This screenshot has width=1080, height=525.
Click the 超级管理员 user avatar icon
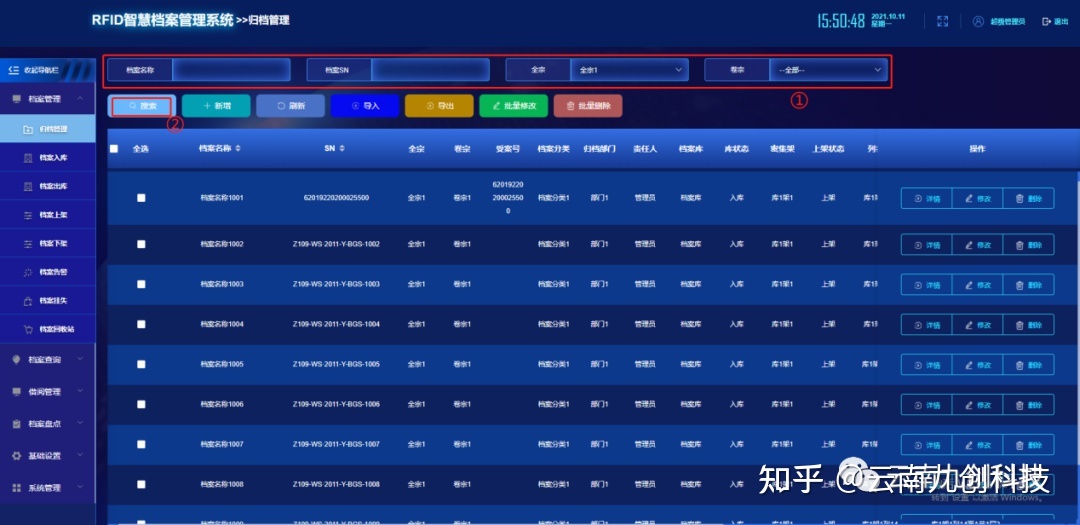tap(977, 21)
